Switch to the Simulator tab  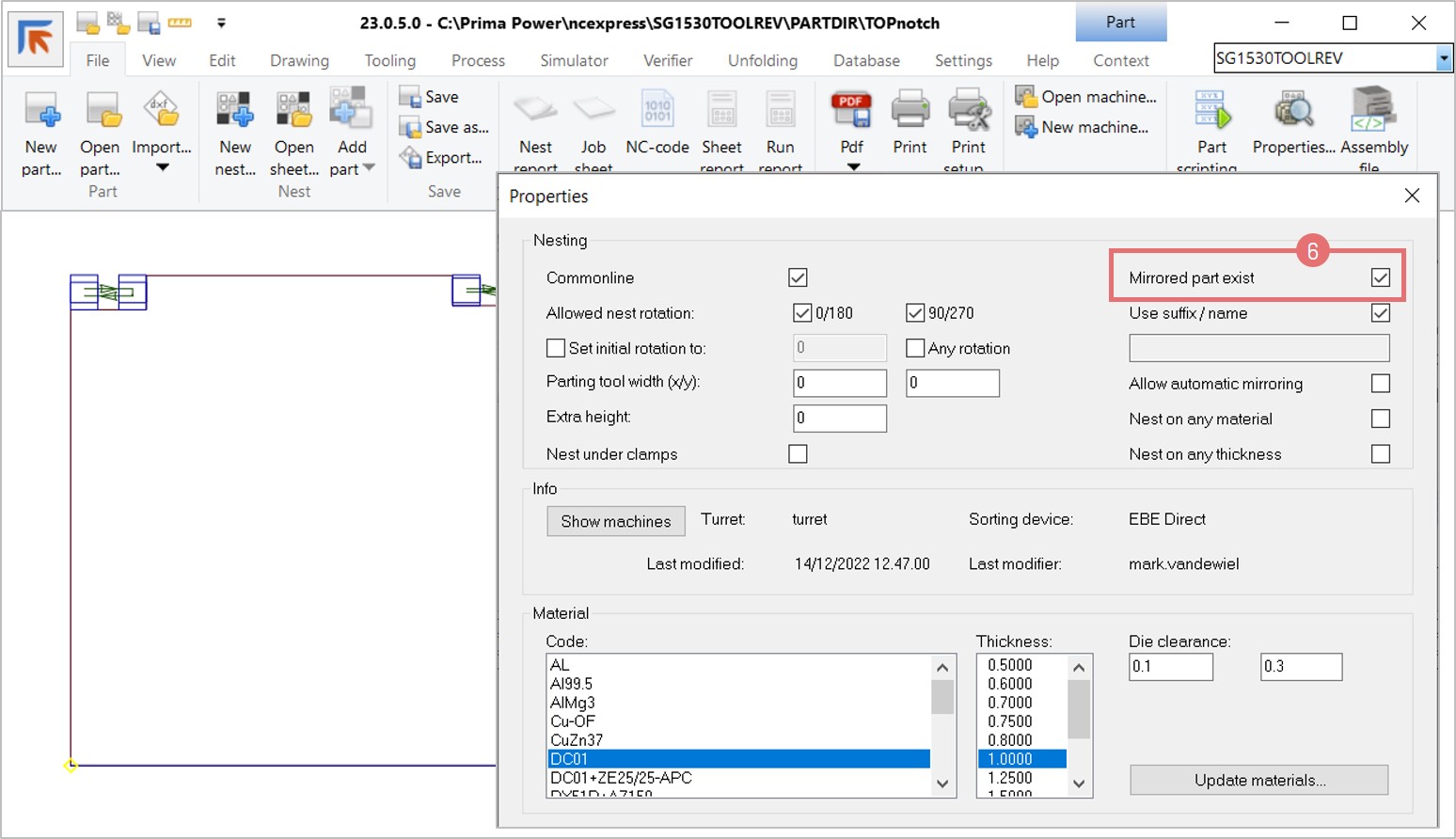[574, 60]
